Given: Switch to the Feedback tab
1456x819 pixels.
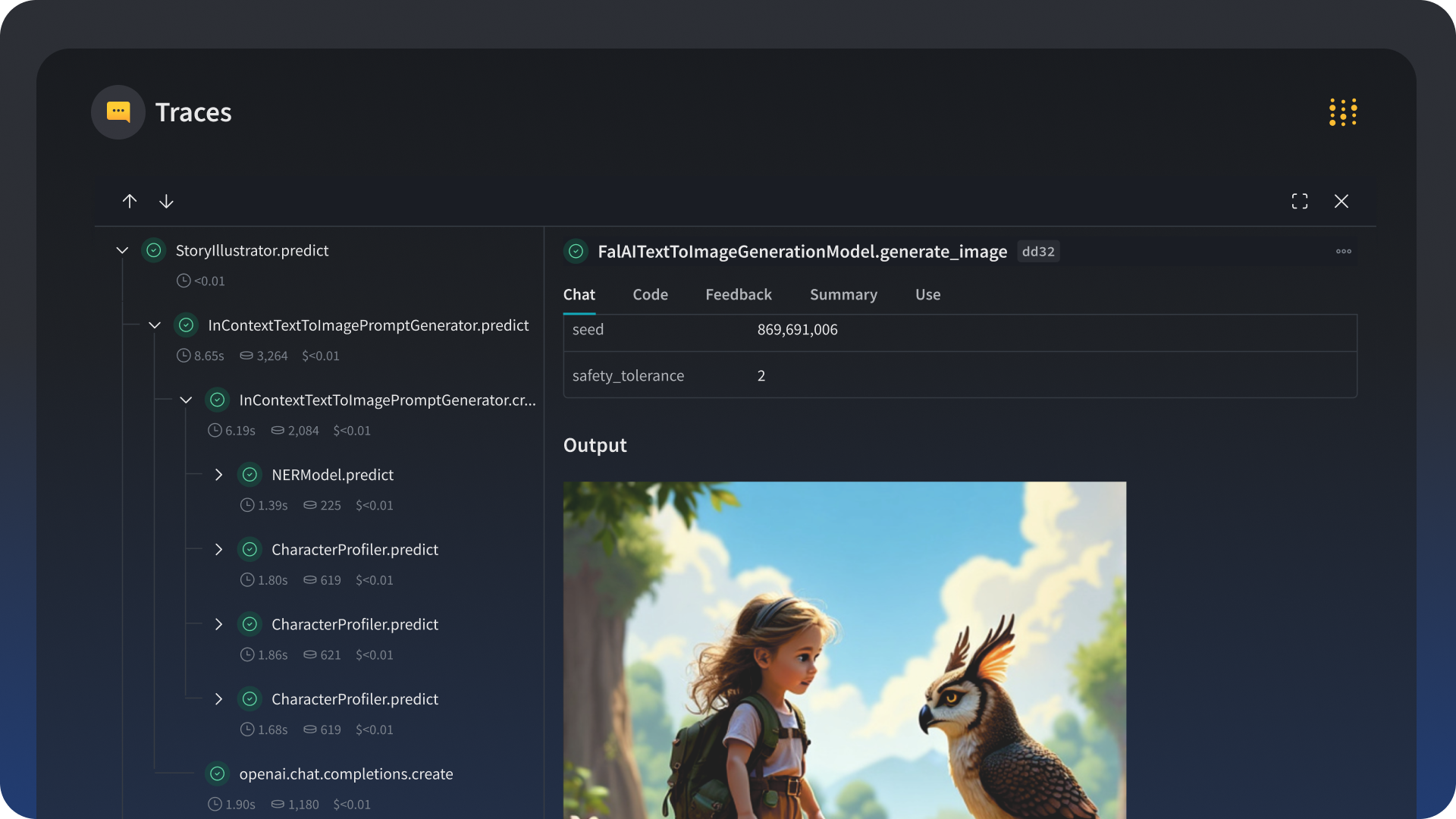Looking at the screenshot, I should 738,295.
